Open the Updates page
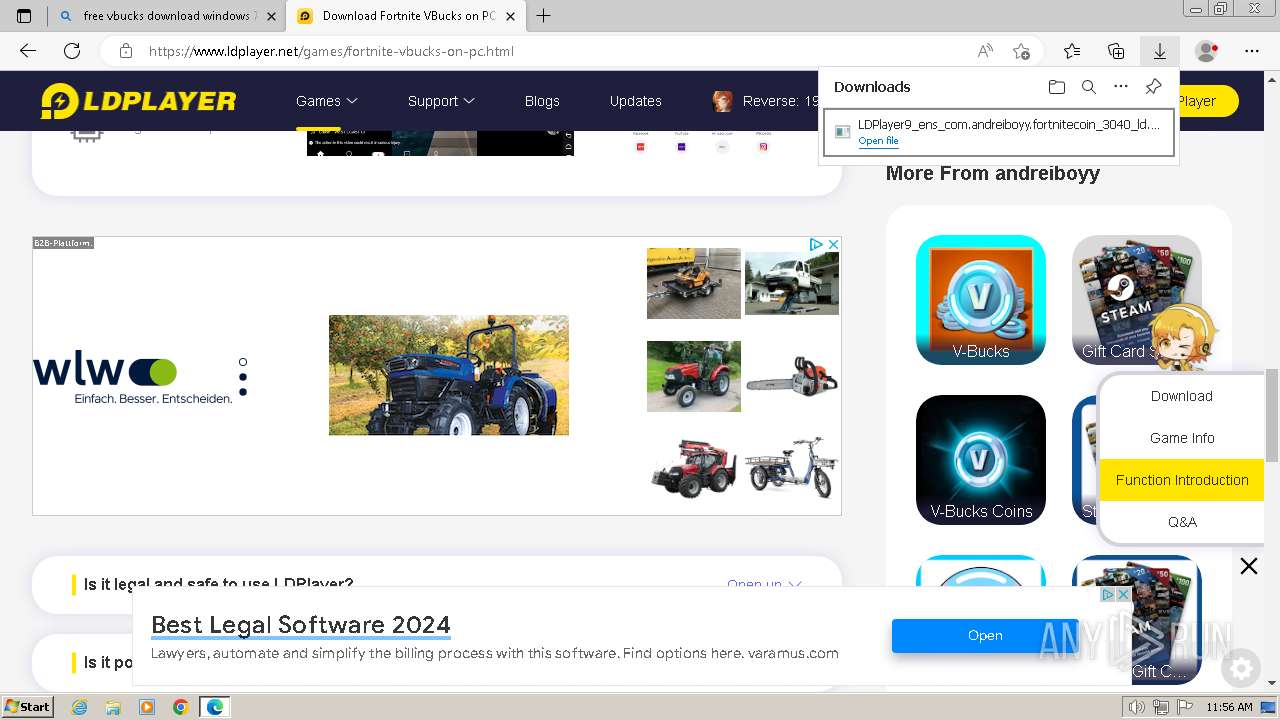 636,101
